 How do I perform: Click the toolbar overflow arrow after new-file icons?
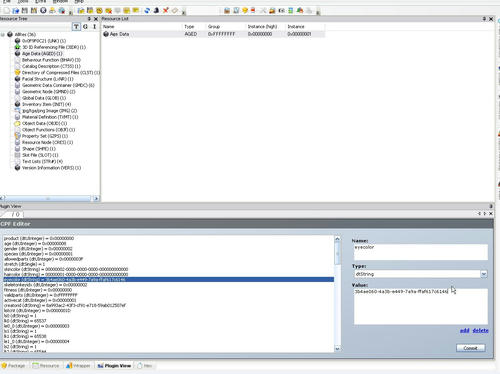(x=70, y=12)
